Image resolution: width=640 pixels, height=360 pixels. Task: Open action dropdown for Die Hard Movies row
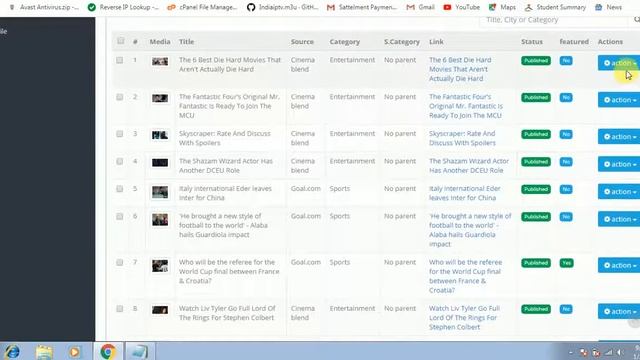tap(619, 63)
